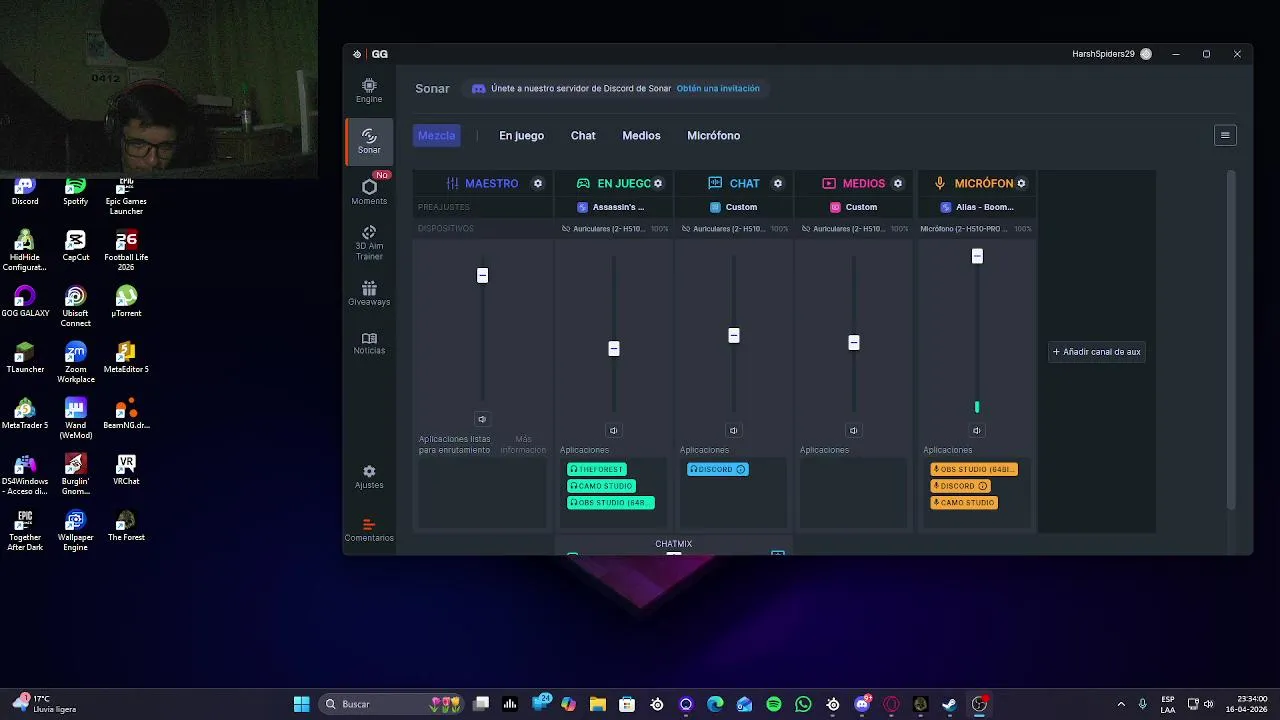Open Discord desktop shortcut

click(25, 192)
